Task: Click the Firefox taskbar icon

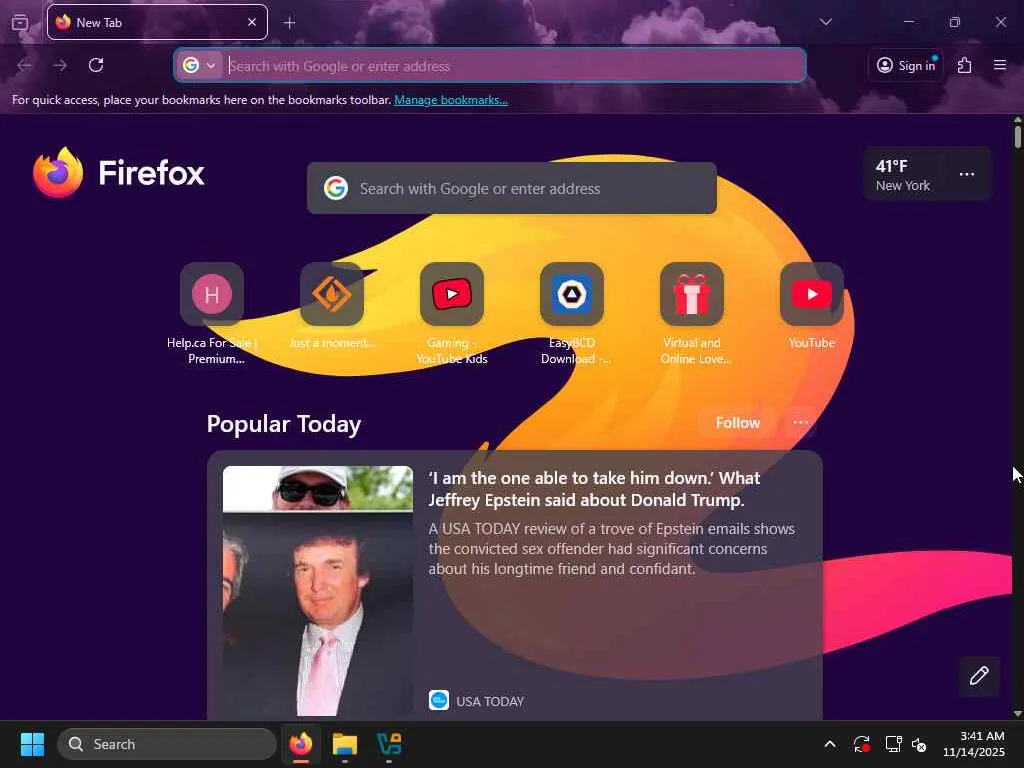Action: pyautogui.click(x=301, y=744)
